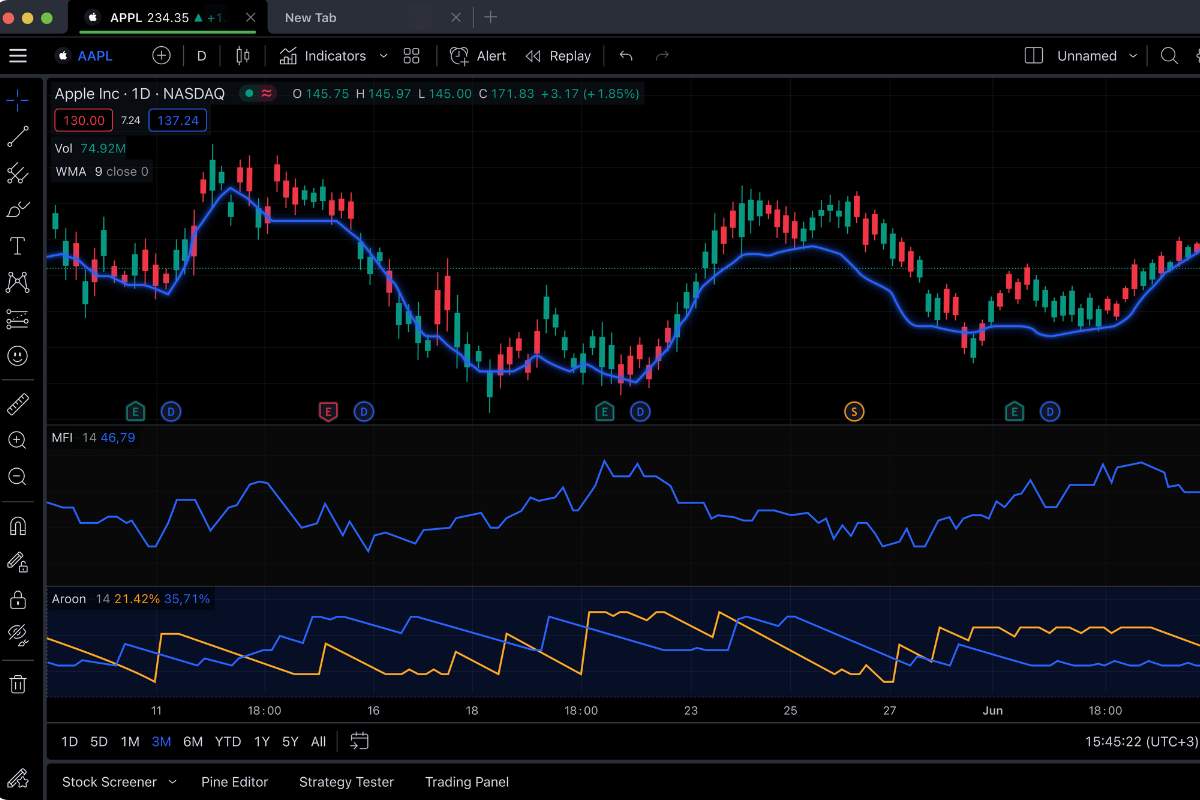
Task: Open the Strategy Tester tab
Action: point(346,782)
